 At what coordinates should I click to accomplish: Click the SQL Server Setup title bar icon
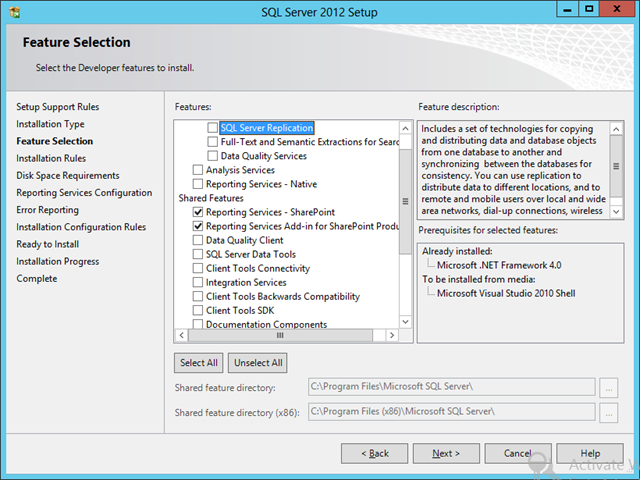point(15,12)
